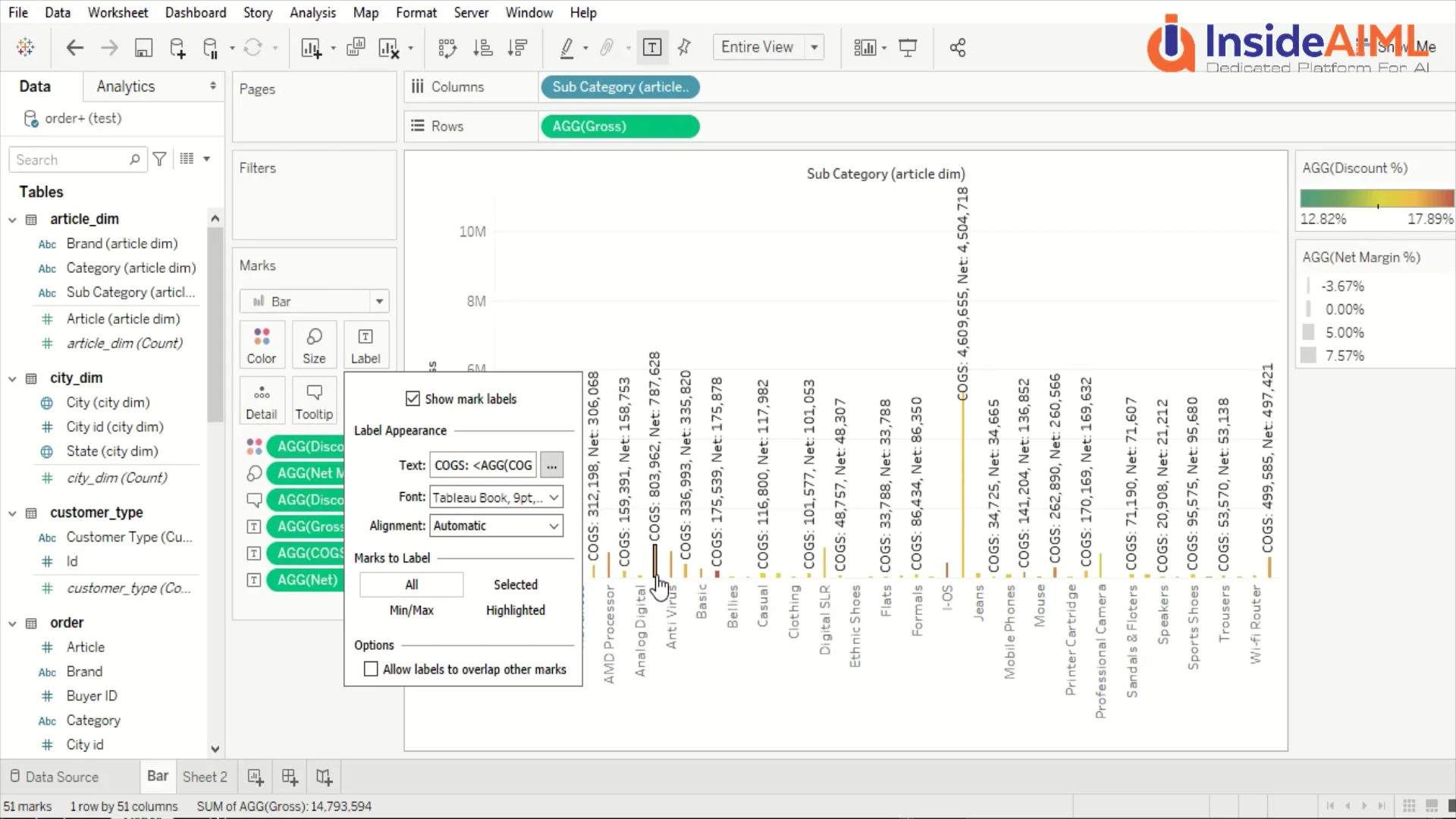This screenshot has height=819, width=1456.
Task: Open the Analysis menu
Action: coord(312,13)
